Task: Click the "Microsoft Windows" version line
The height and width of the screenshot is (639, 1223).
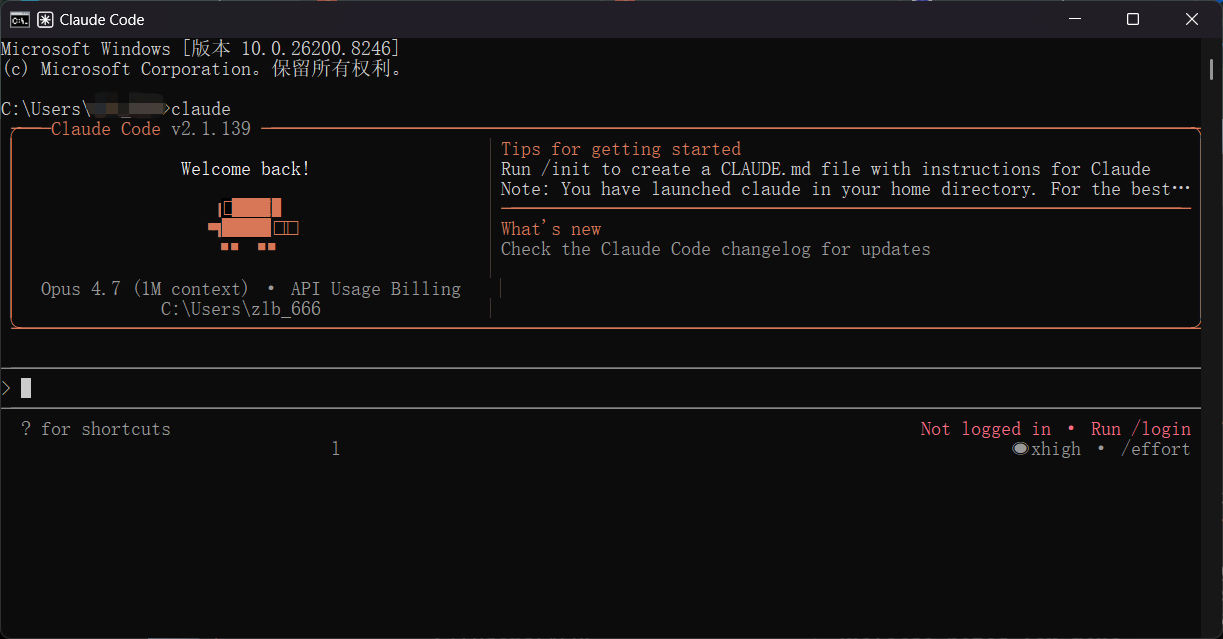Action: click(x=200, y=49)
